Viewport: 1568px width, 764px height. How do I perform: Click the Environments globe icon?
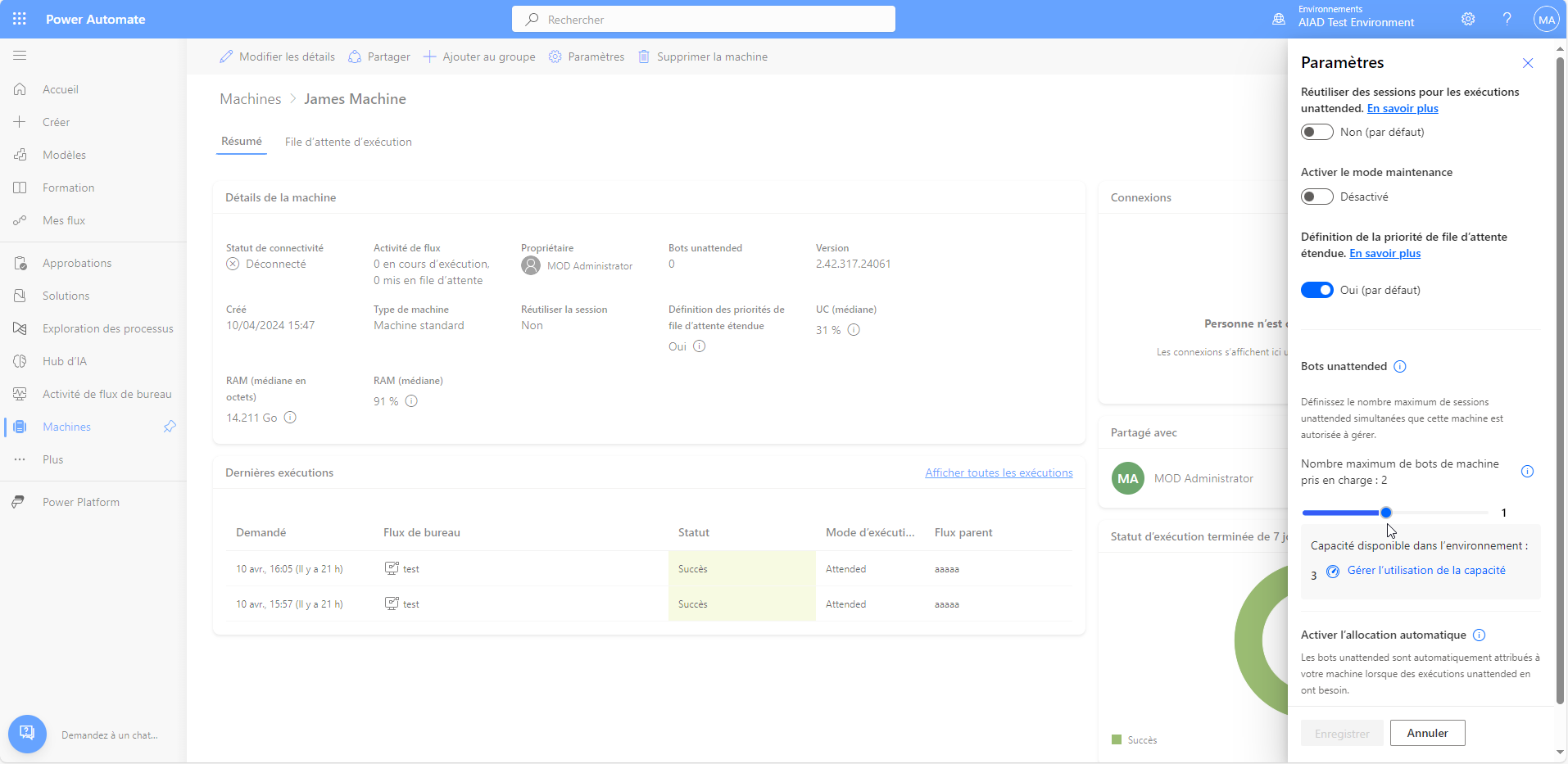[1279, 19]
